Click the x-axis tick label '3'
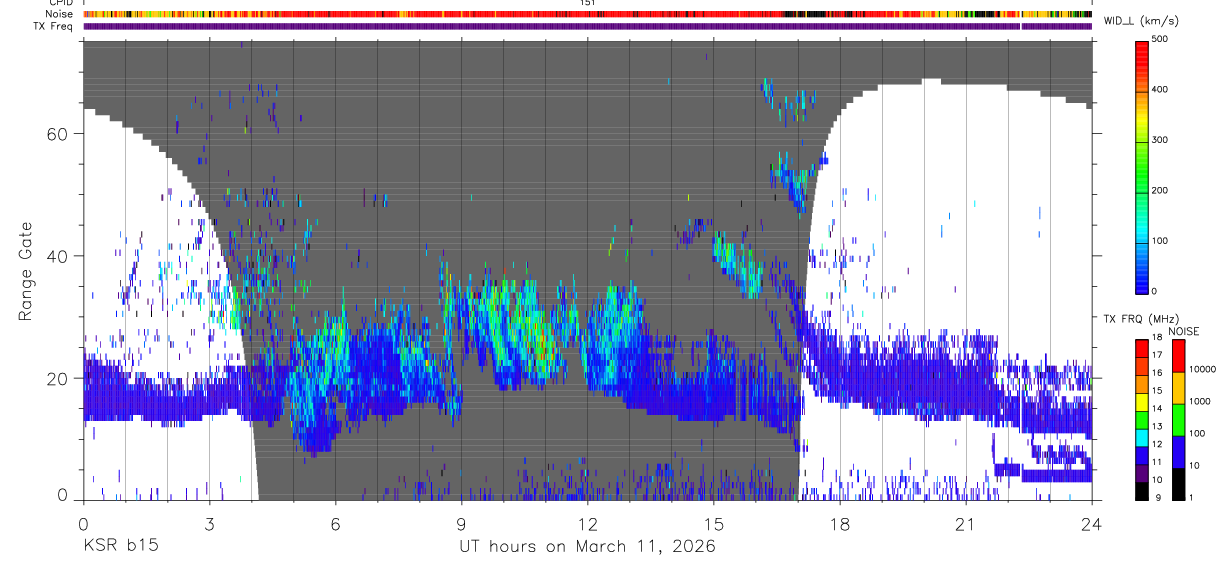 [209, 524]
